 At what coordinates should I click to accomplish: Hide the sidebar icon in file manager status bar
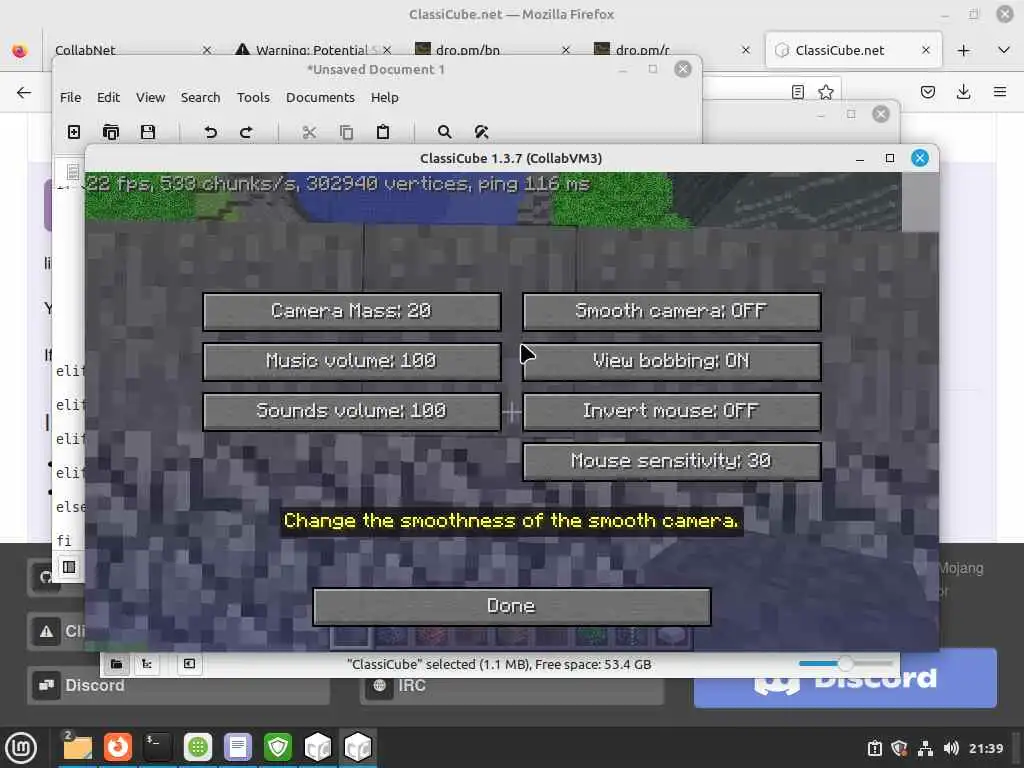point(189,664)
